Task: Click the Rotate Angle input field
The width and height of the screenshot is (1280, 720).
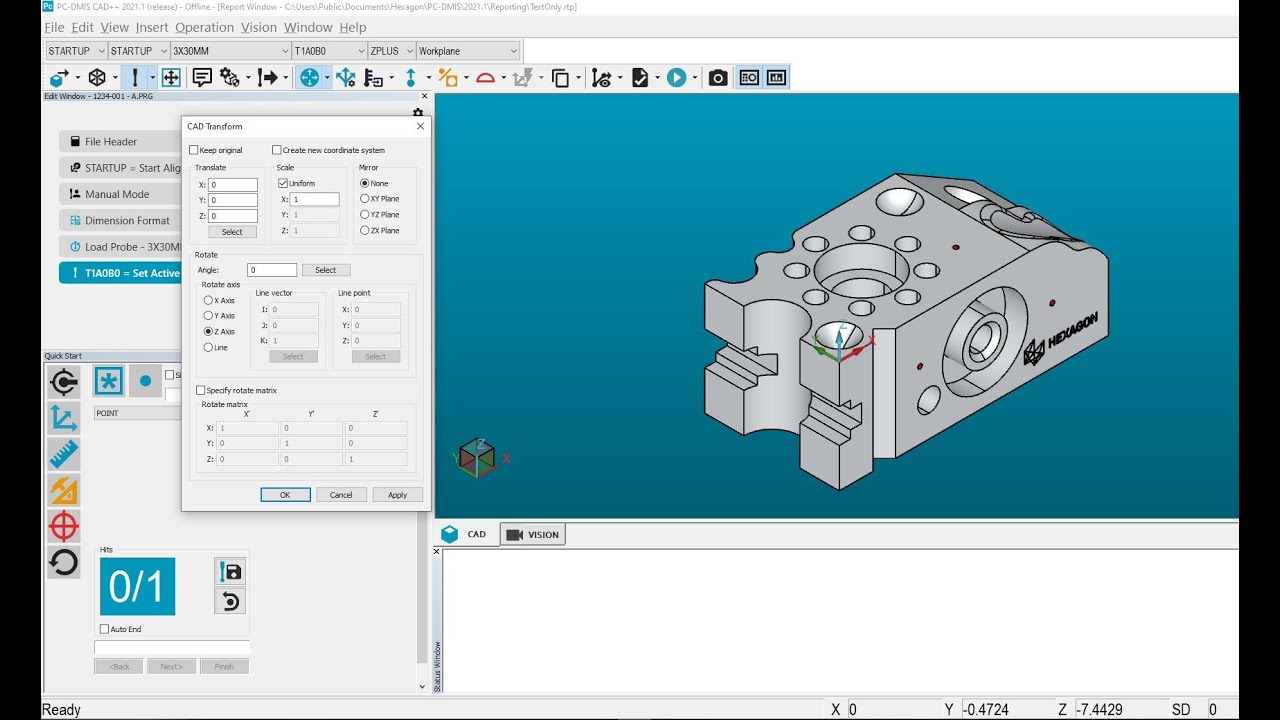Action: coord(272,270)
